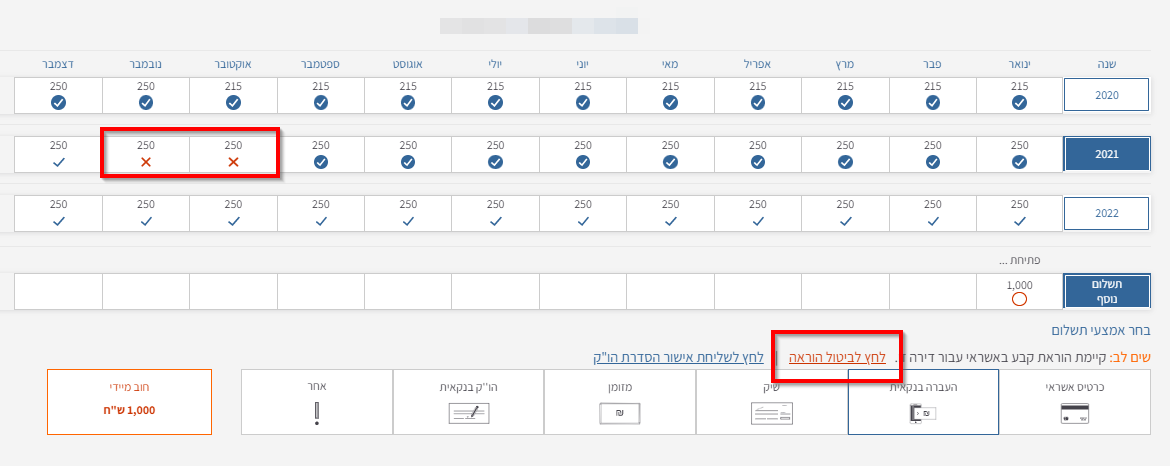
Task: Select bank standing order (הו"ק בנקאית) option
Action: [468, 401]
